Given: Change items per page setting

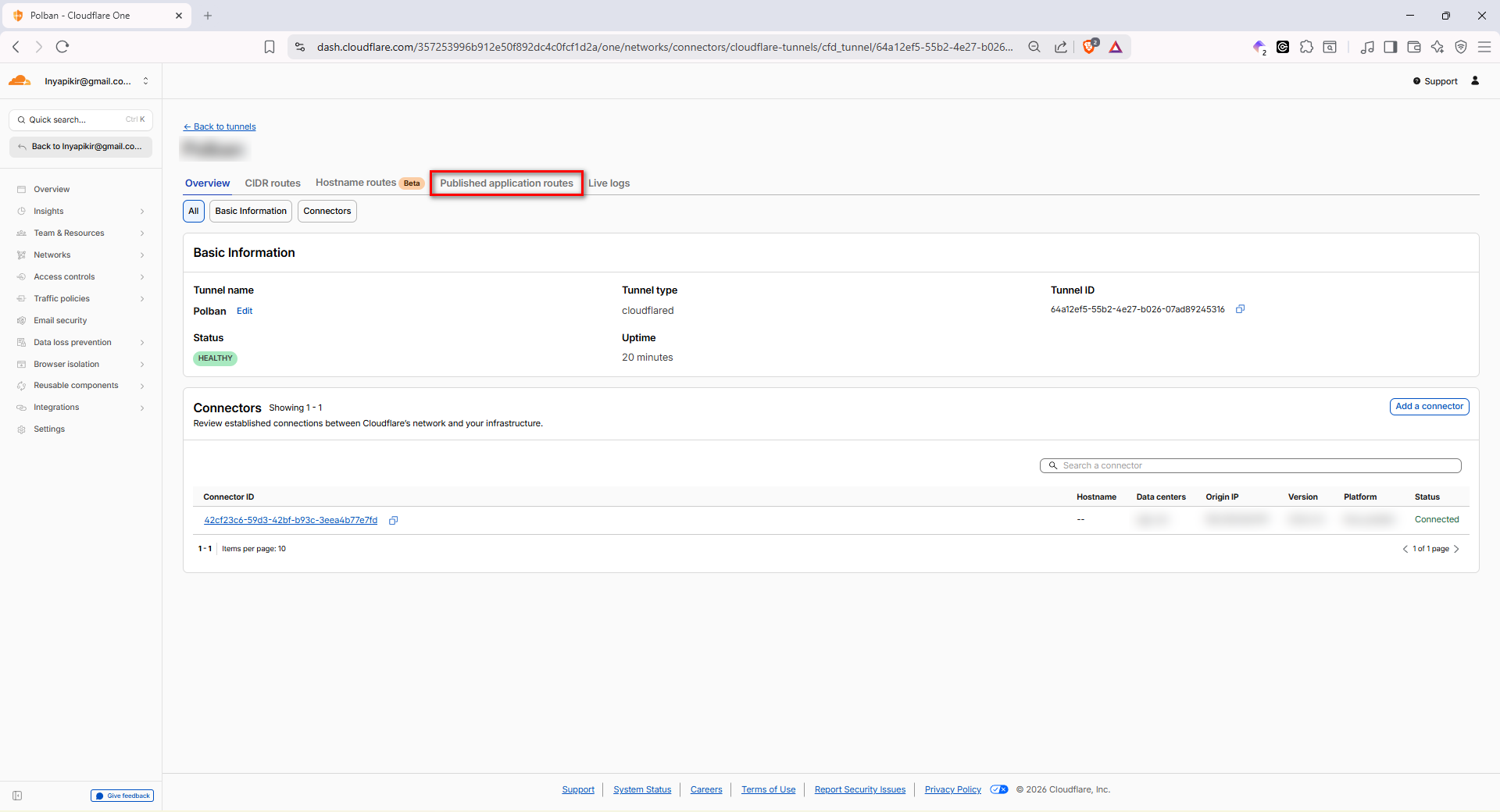Looking at the screenshot, I should pos(254,549).
